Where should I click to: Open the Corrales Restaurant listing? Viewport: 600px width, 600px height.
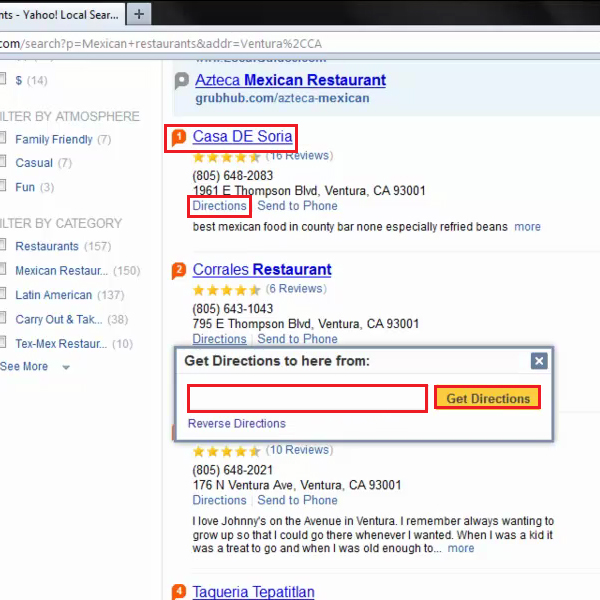point(262,270)
